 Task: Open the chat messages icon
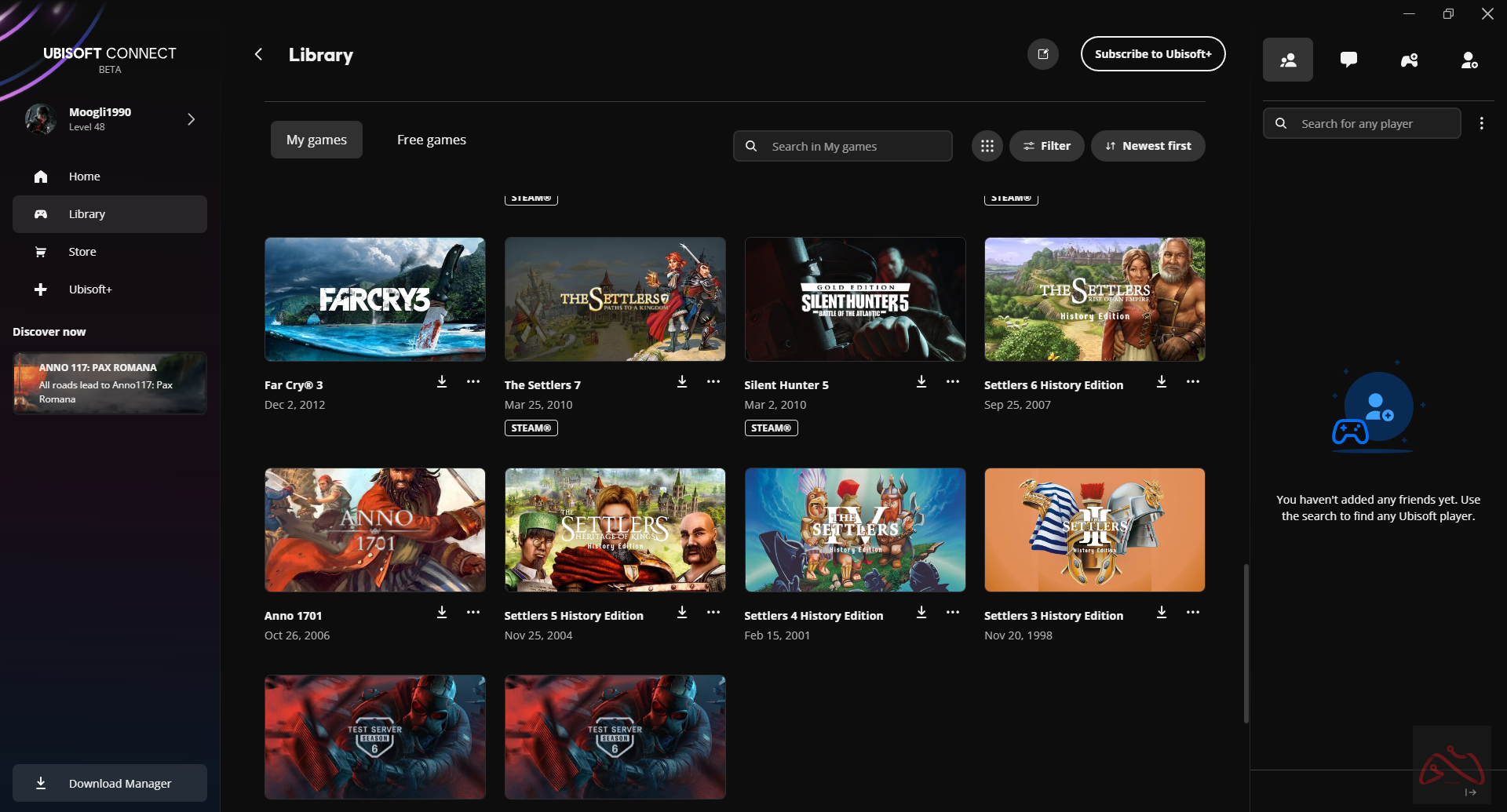pyautogui.click(x=1348, y=60)
